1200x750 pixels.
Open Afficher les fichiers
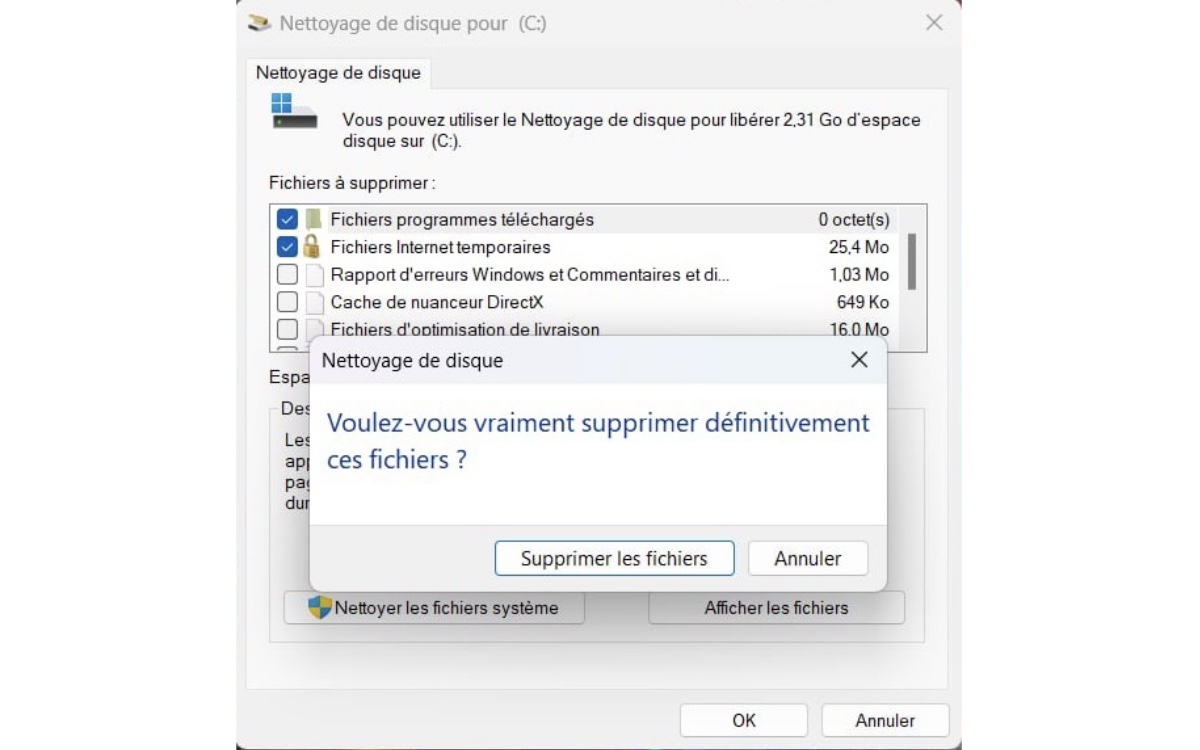(x=775, y=607)
